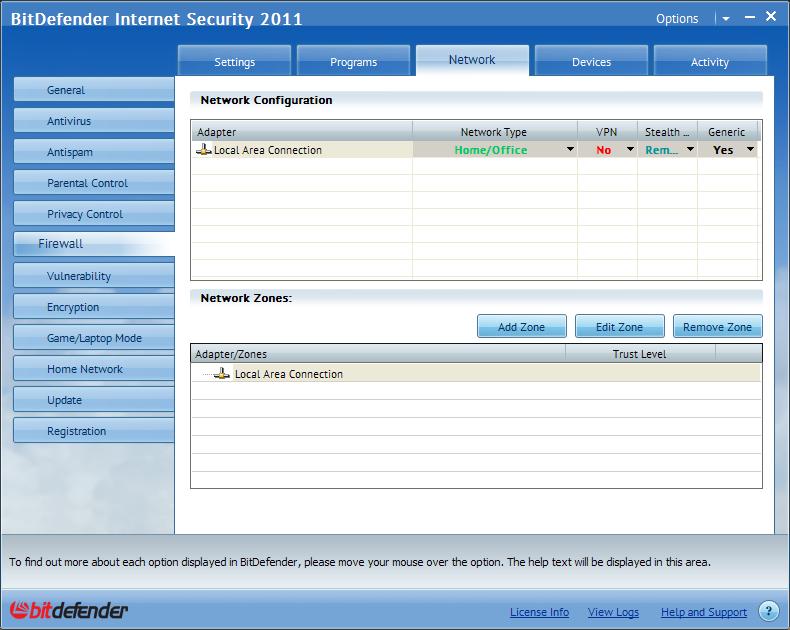Open the Vulnerability section
This screenshot has width=790, height=630.
pos(94,276)
